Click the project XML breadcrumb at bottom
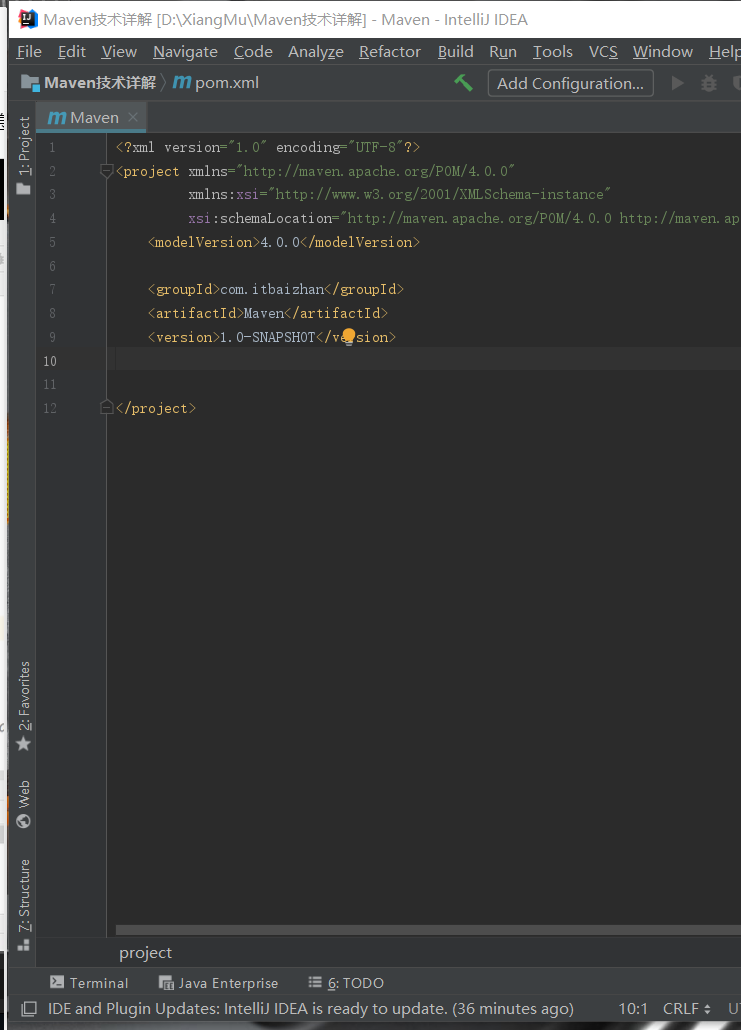 (145, 952)
